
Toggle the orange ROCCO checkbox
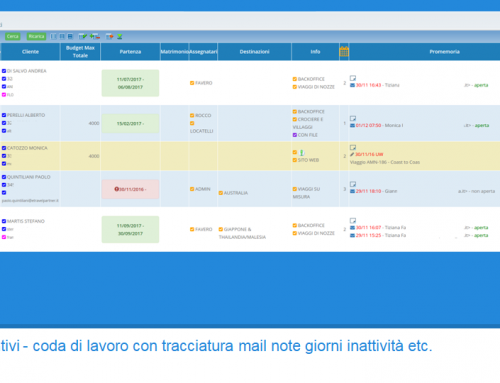coord(192,115)
